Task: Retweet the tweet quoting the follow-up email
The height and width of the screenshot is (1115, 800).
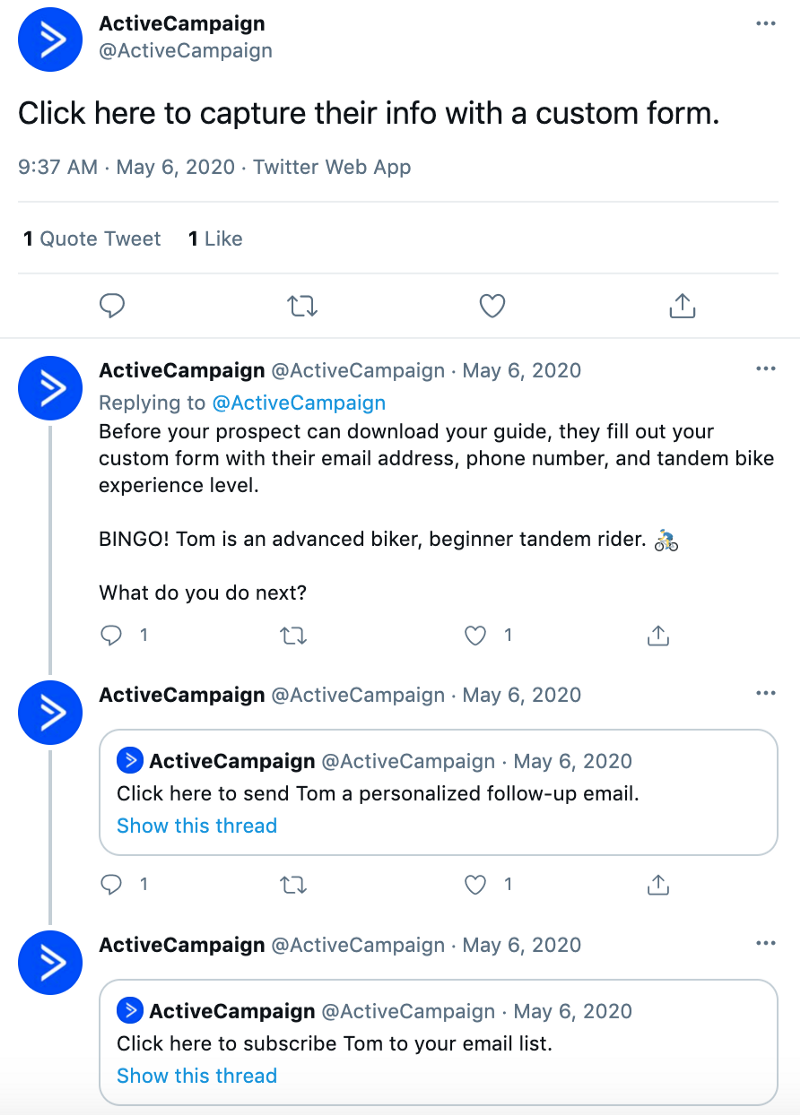Action: [x=293, y=884]
